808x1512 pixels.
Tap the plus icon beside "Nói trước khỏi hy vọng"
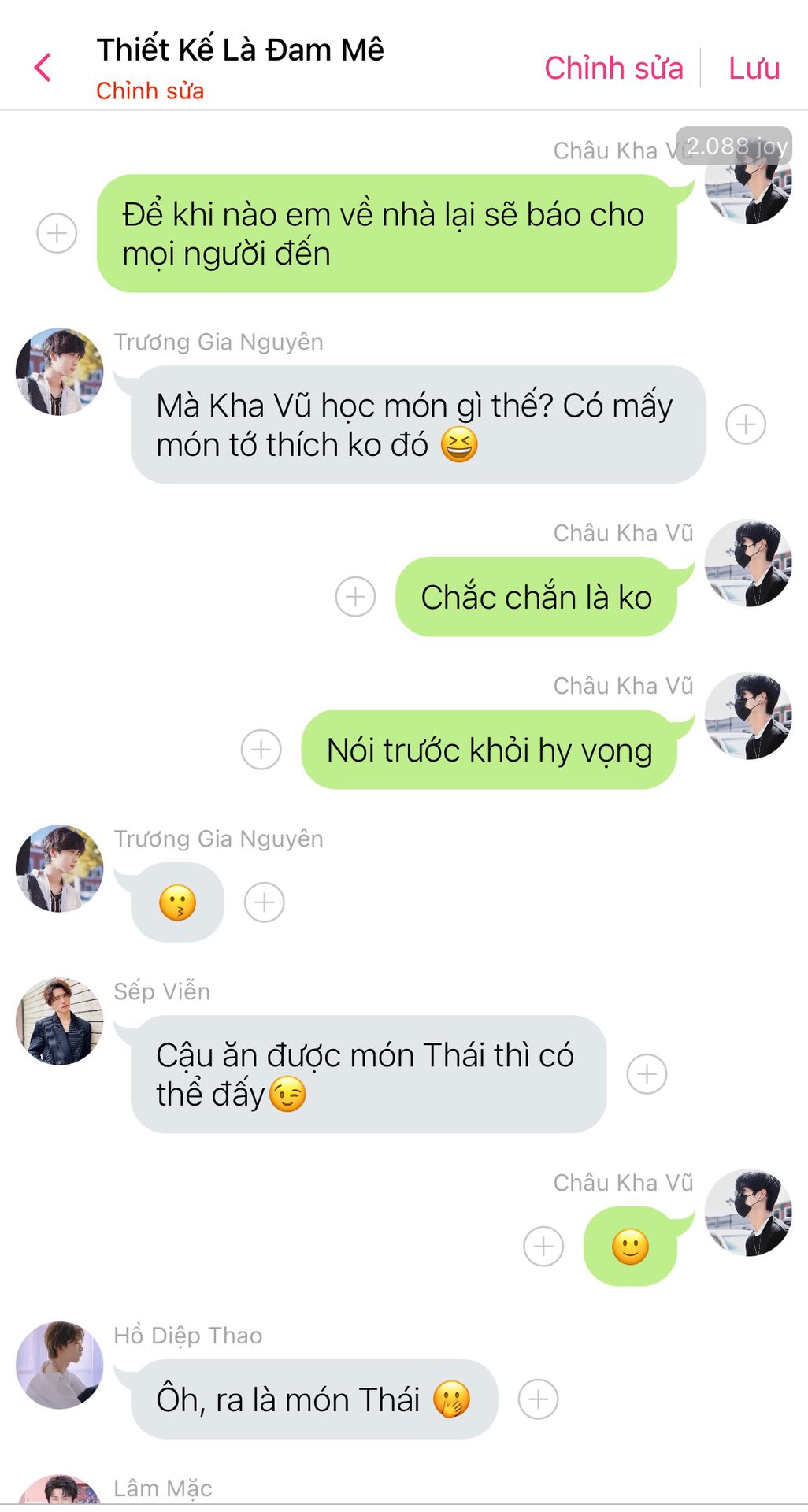tap(261, 750)
